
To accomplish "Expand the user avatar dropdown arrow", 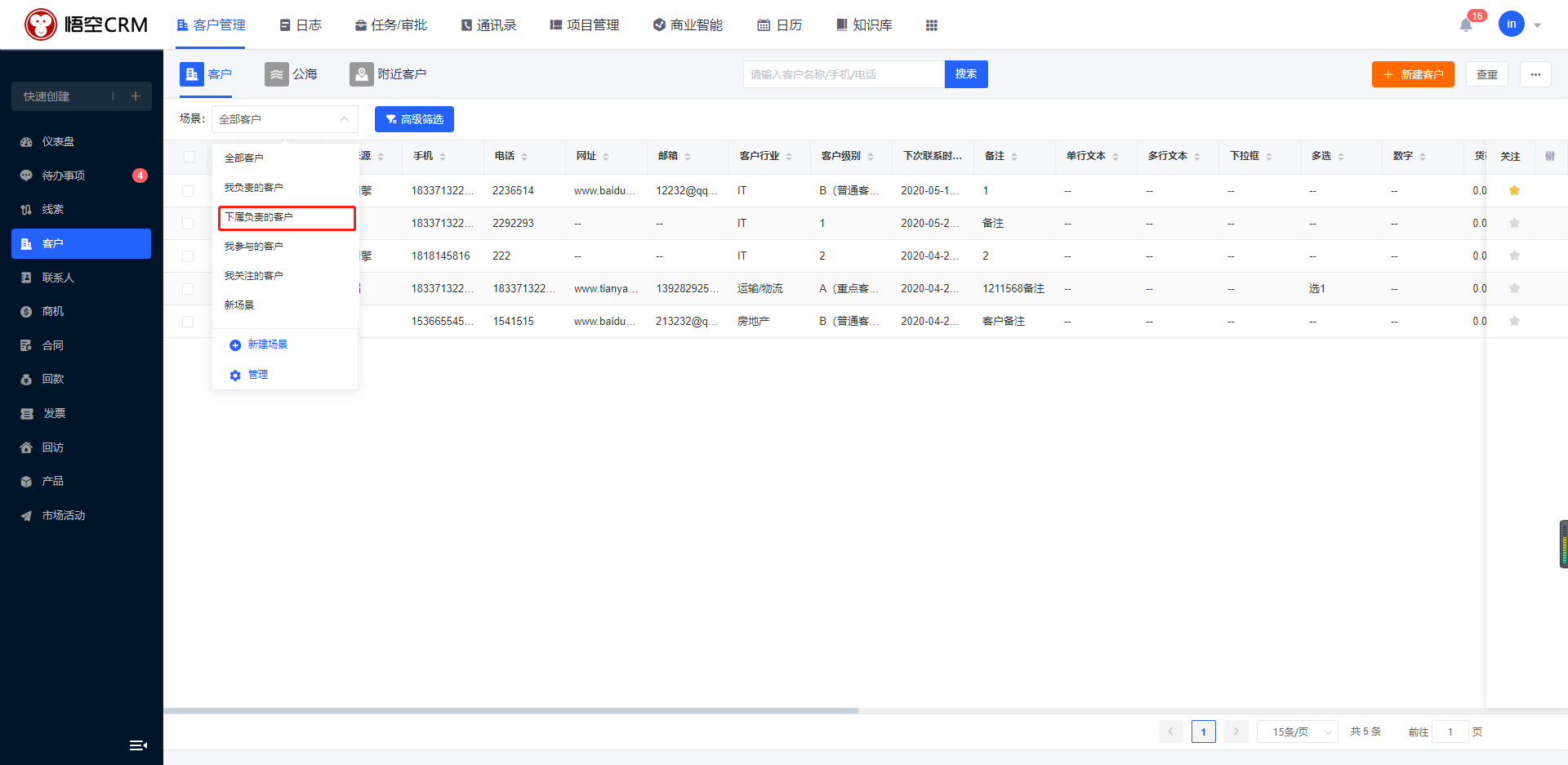I will tap(1537, 25).
